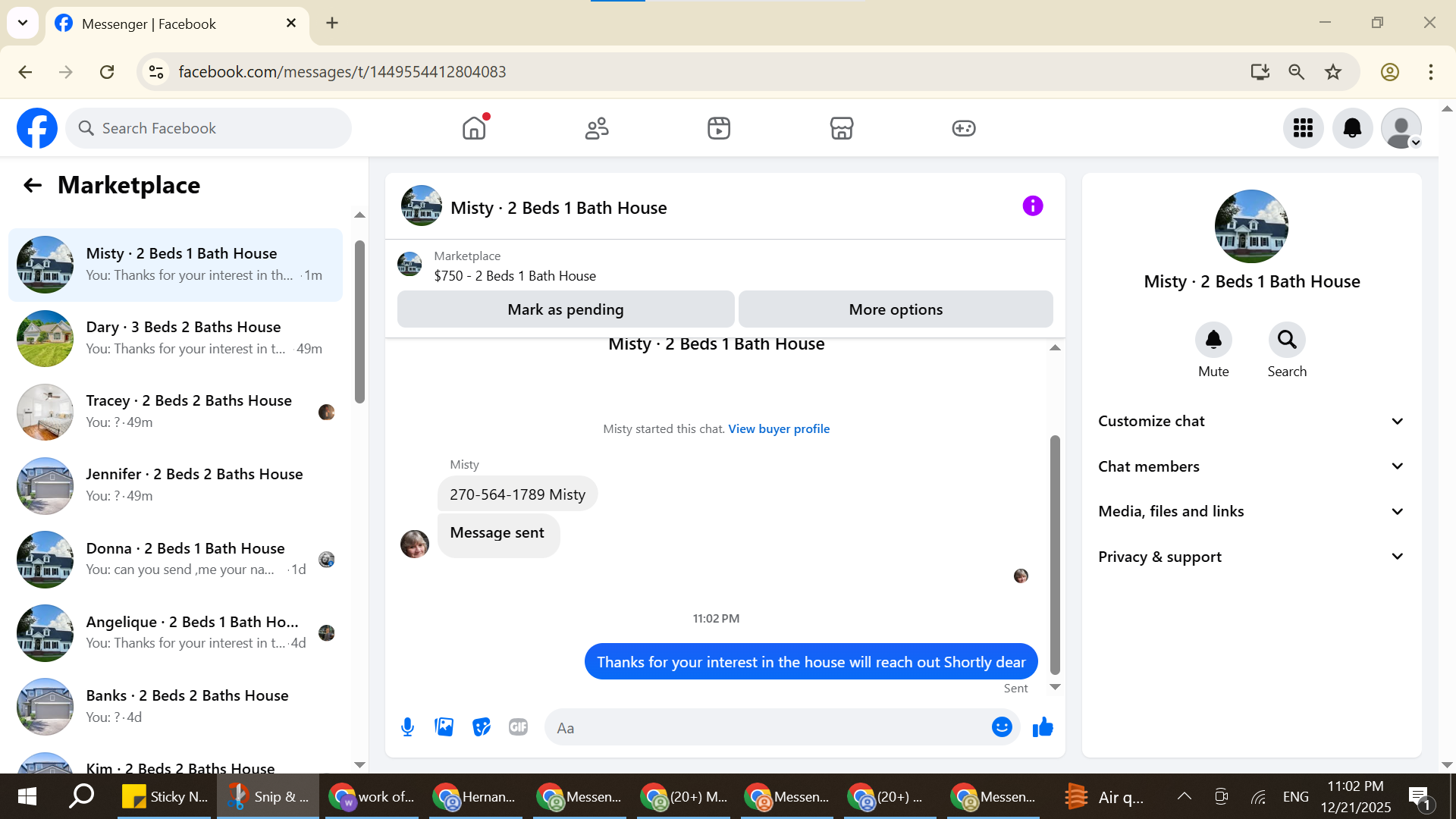Click chat header "Misty · 2 Beds 1 Bath House"

[559, 208]
